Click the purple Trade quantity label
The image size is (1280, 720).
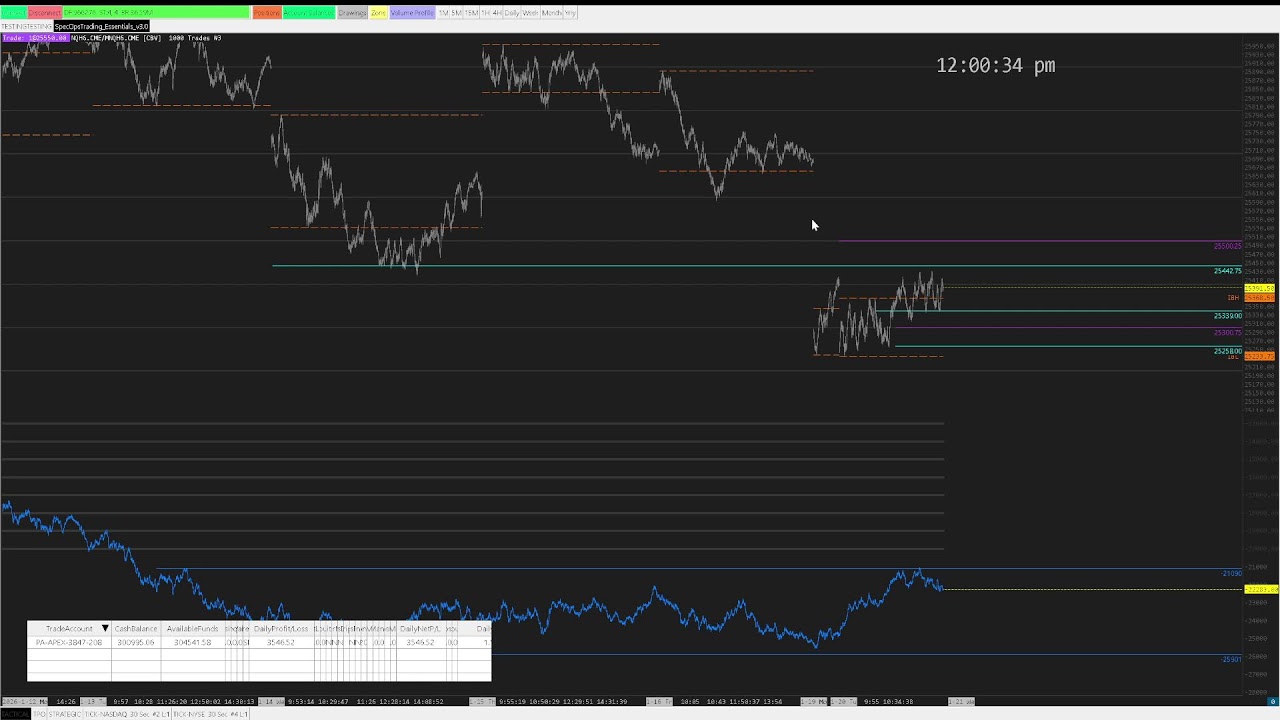point(35,38)
